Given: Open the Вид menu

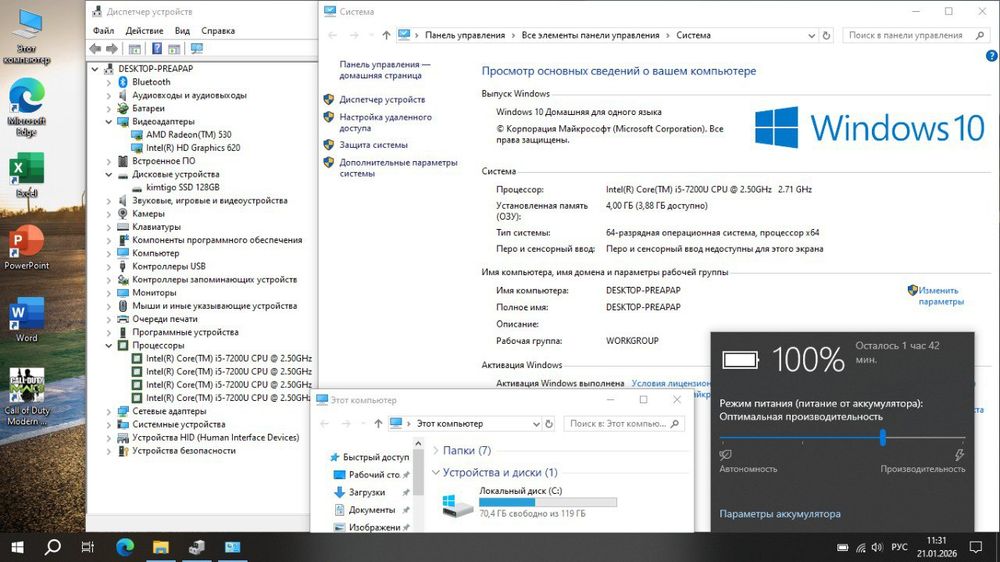Looking at the screenshot, I should coord(182,31).
